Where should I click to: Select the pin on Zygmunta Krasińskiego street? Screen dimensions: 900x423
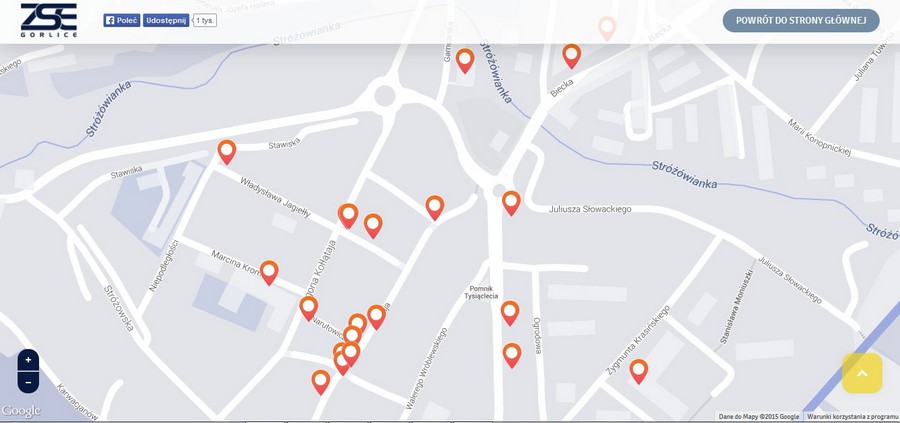point(638,371)
